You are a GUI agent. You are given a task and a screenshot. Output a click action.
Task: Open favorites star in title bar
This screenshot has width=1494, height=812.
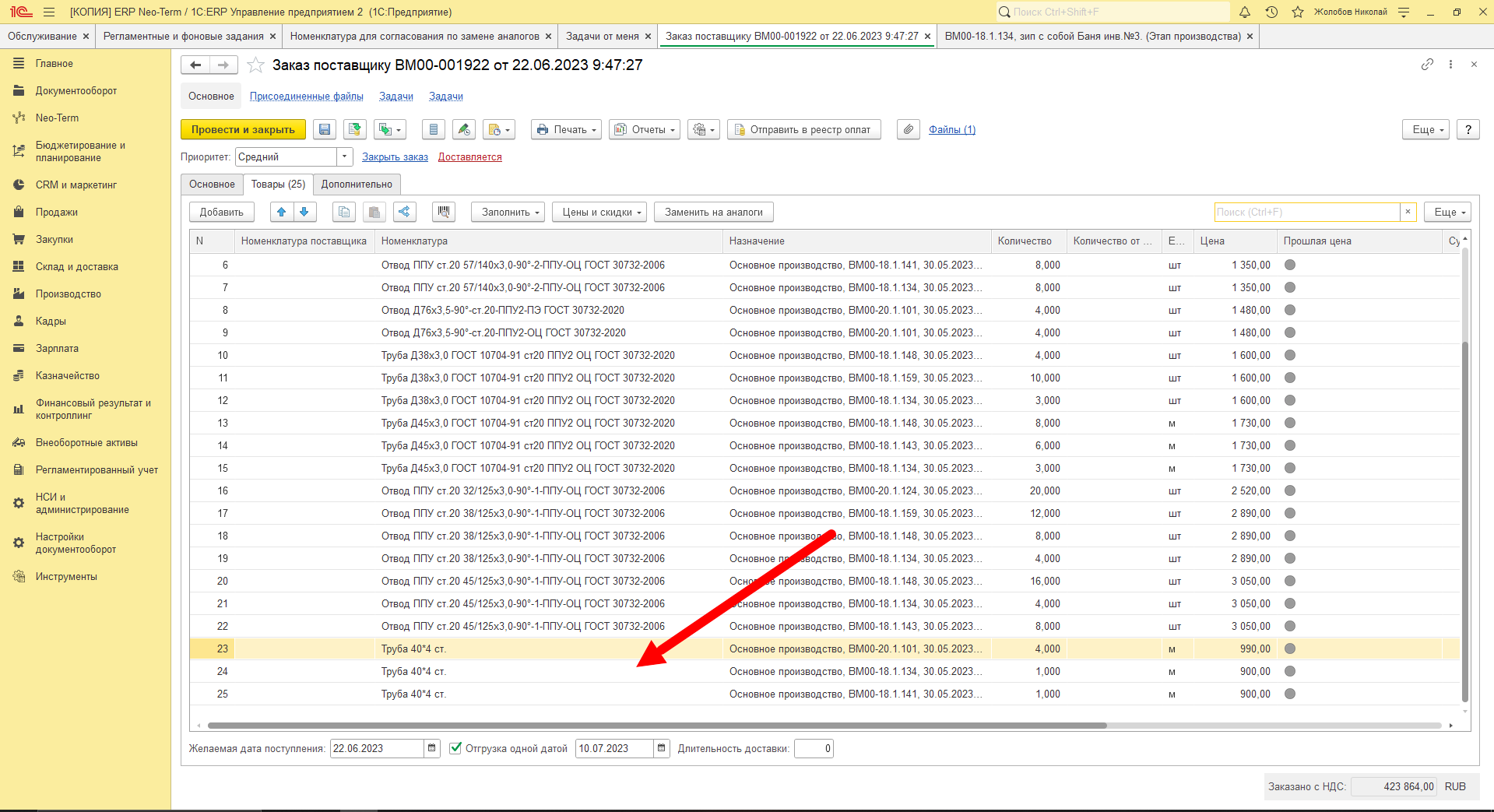[x=1297, y=12]
